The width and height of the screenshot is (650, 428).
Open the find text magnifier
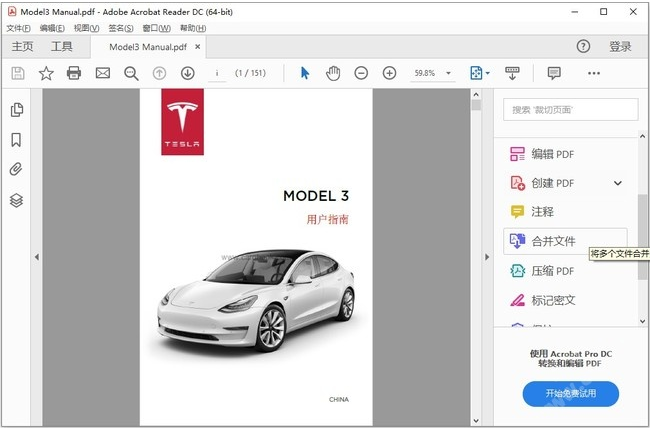[131, 73]
